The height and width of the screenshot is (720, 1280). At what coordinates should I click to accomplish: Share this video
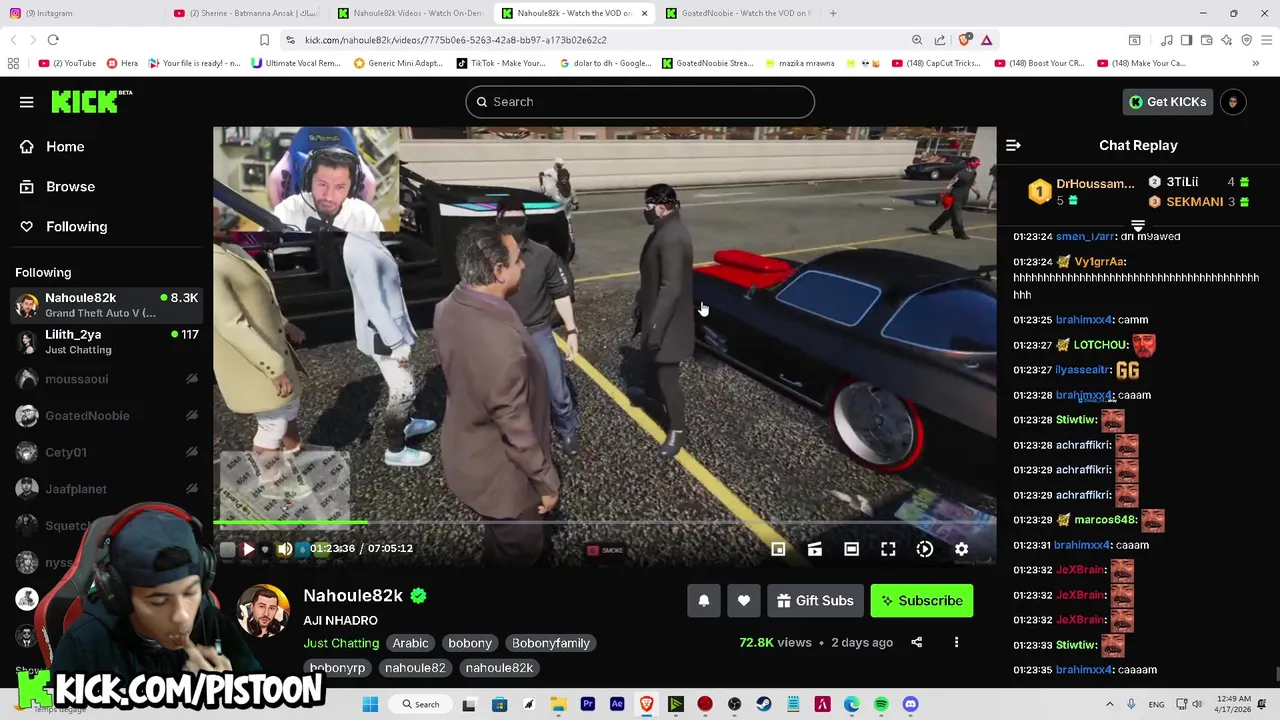[916, 643]
